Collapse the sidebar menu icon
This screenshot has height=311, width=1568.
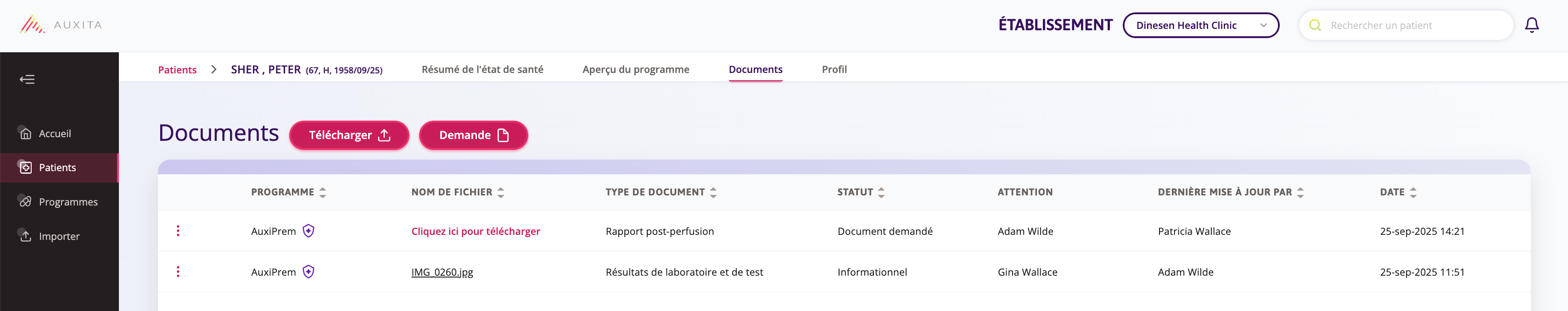tap(27, 79)
